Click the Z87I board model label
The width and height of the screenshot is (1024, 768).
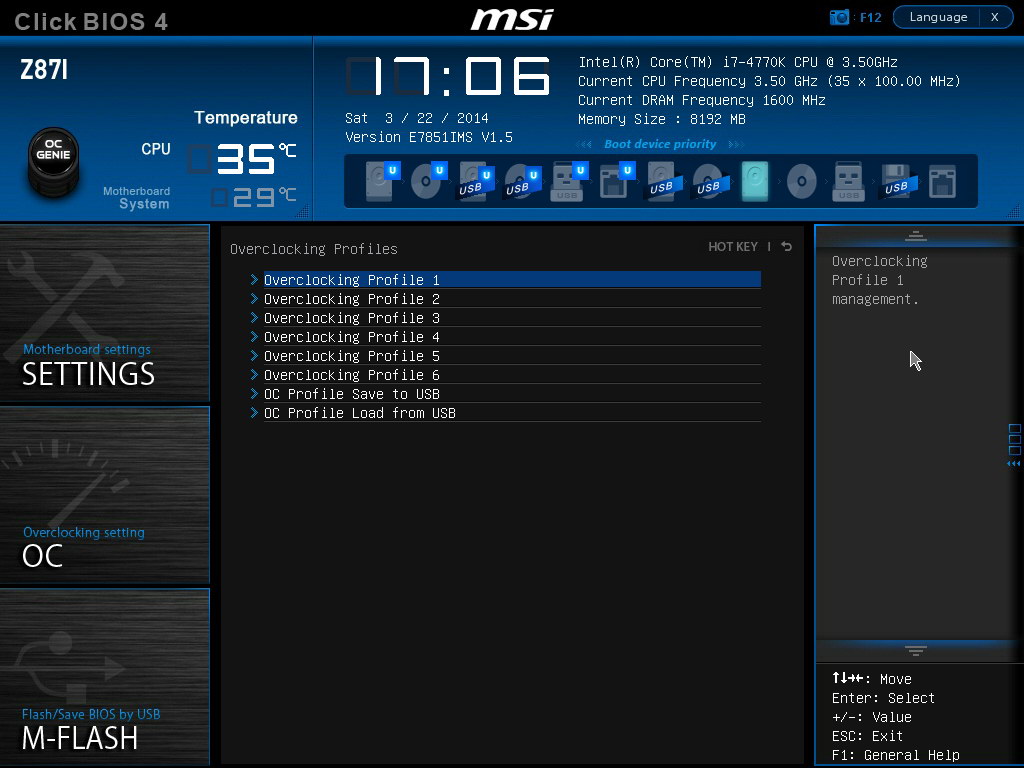(44, 69)
